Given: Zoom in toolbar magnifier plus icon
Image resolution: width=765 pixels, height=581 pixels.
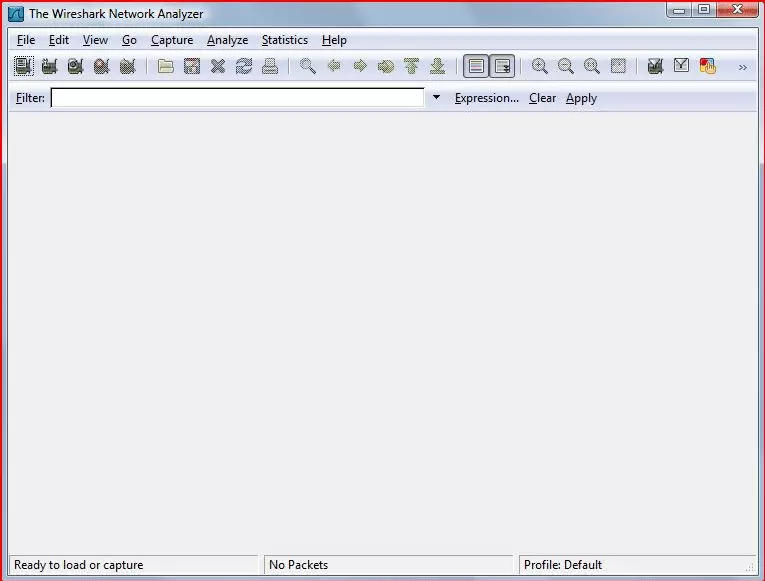Looking at the screenshot, I should pos(540,66).
